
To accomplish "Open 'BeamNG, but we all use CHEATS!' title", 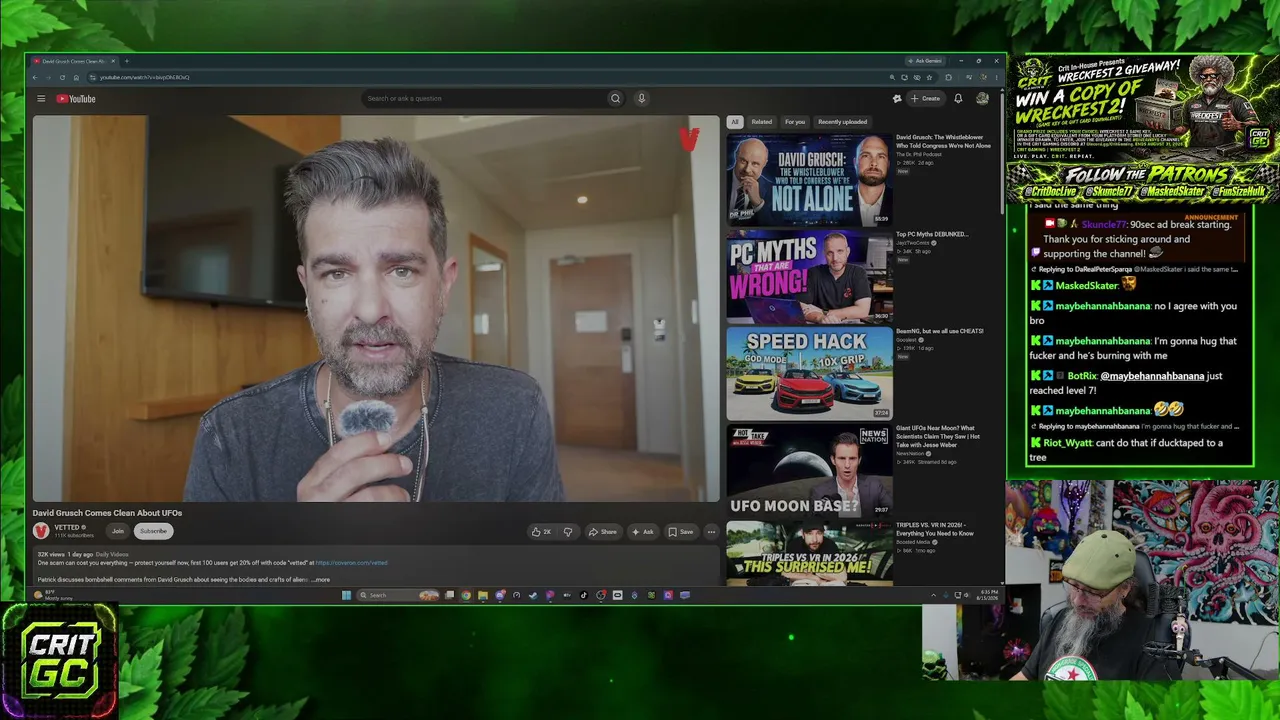I will [940, 331].
